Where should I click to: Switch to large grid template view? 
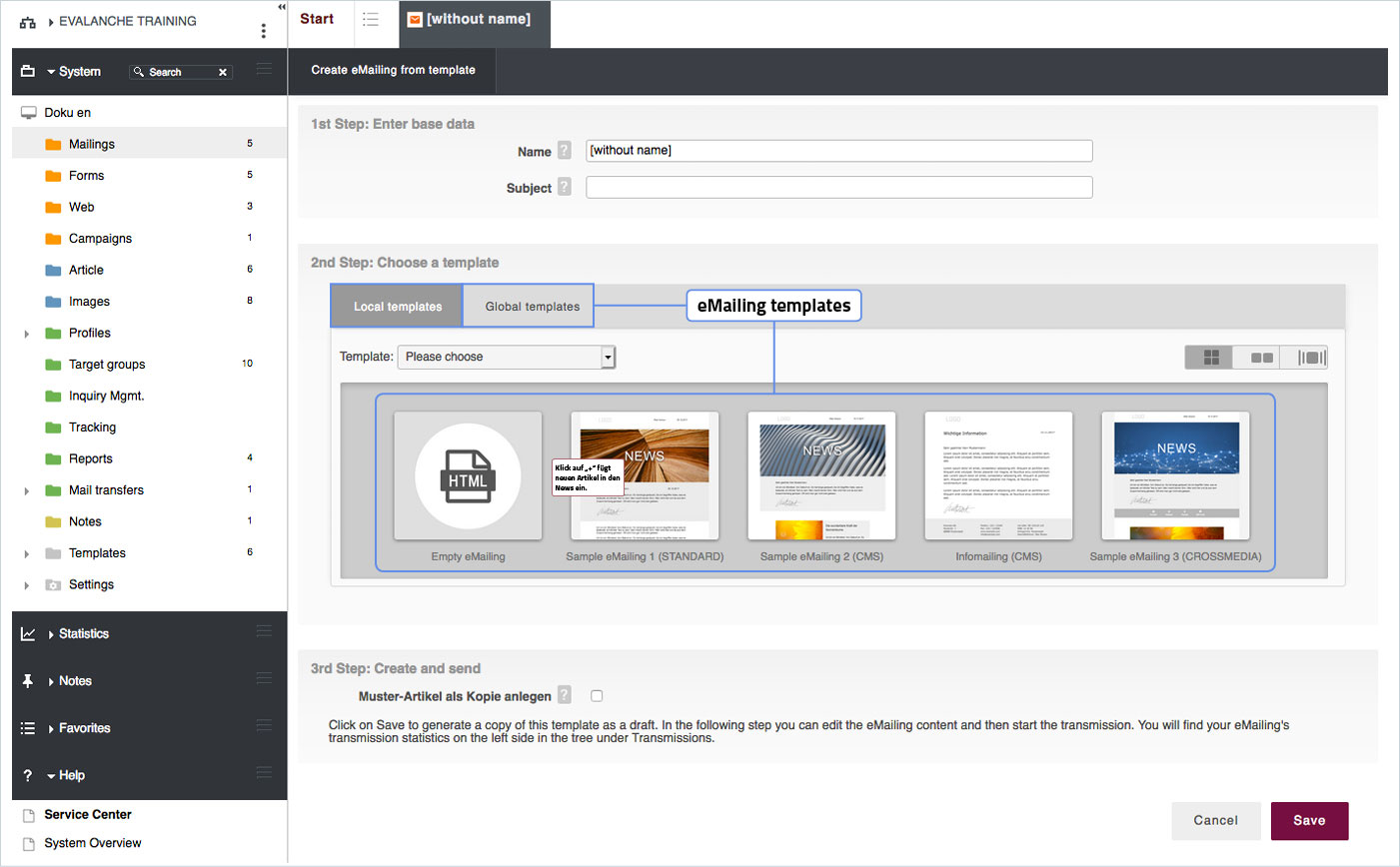pyautogui.click(x=1210, y=358)
